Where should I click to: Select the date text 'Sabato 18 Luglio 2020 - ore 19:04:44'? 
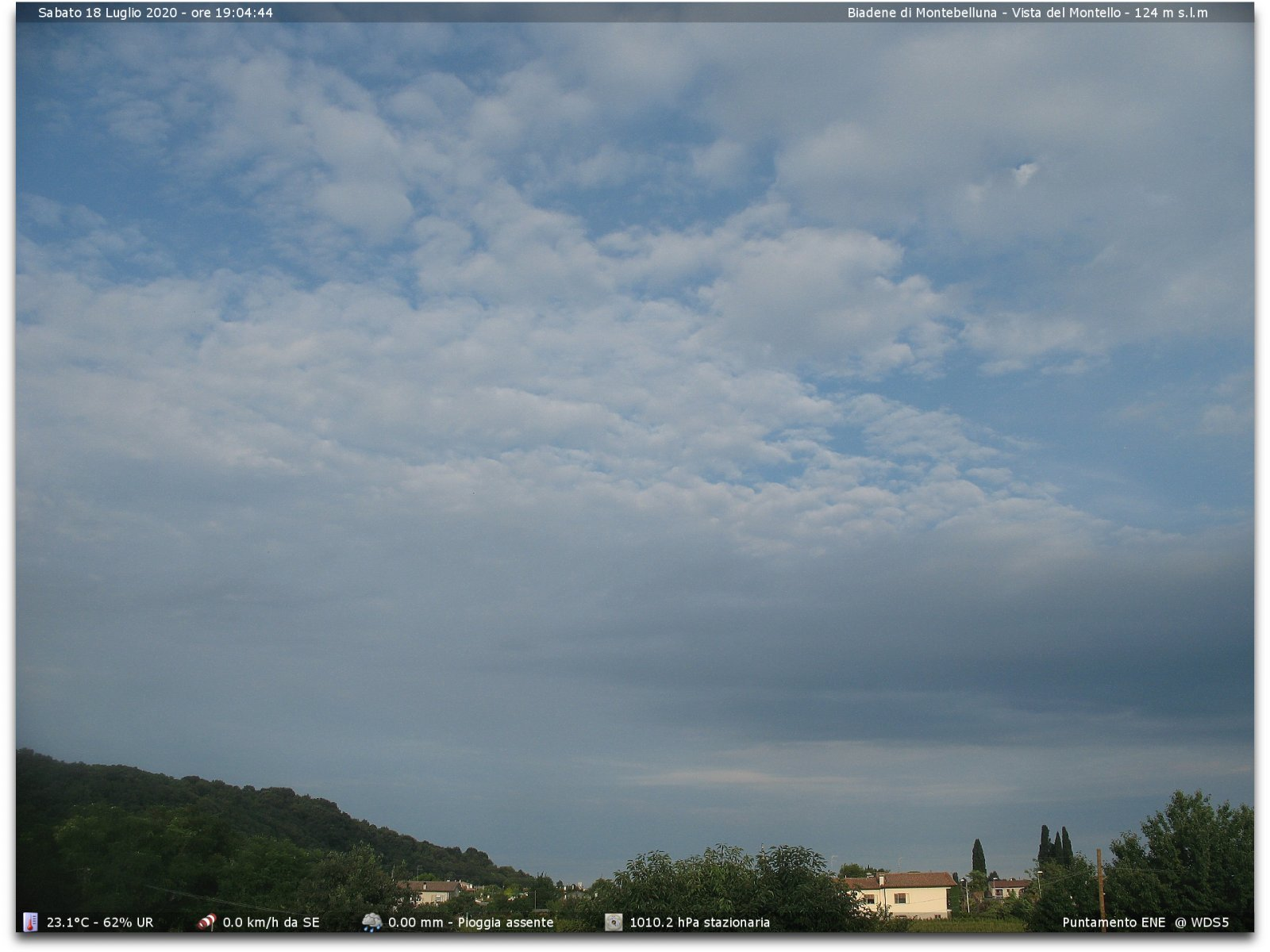[x=156, y=13]
